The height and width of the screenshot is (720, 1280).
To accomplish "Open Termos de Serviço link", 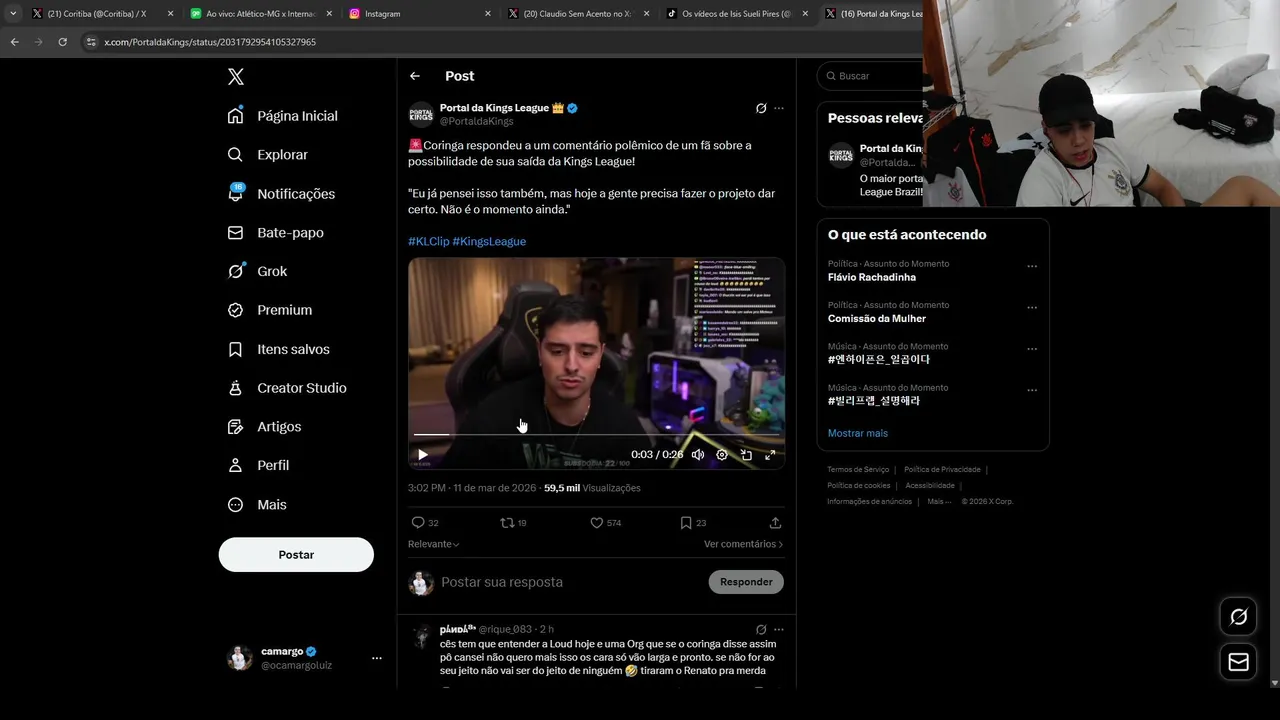I will [858, 470].
